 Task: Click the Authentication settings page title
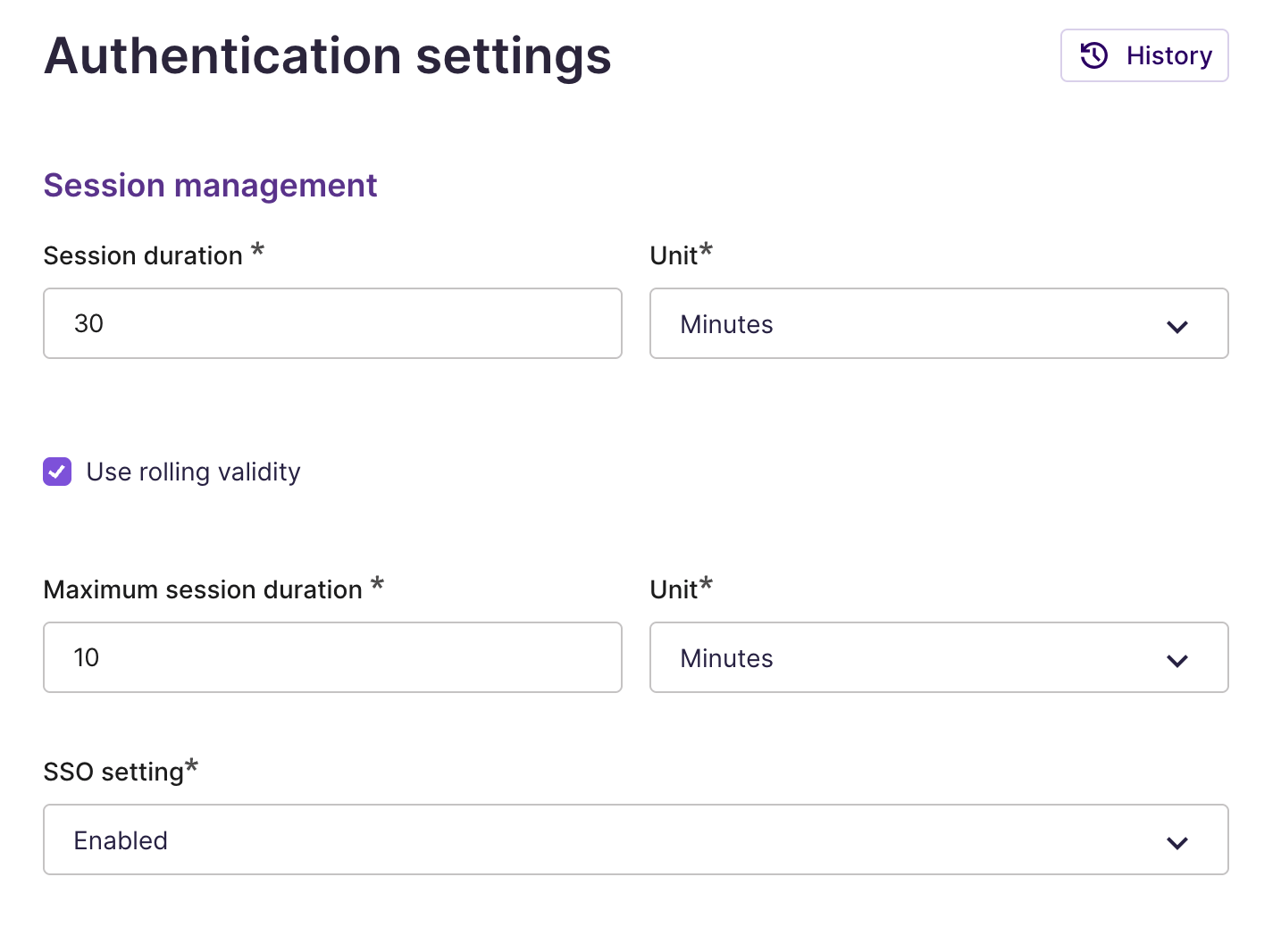328,55
